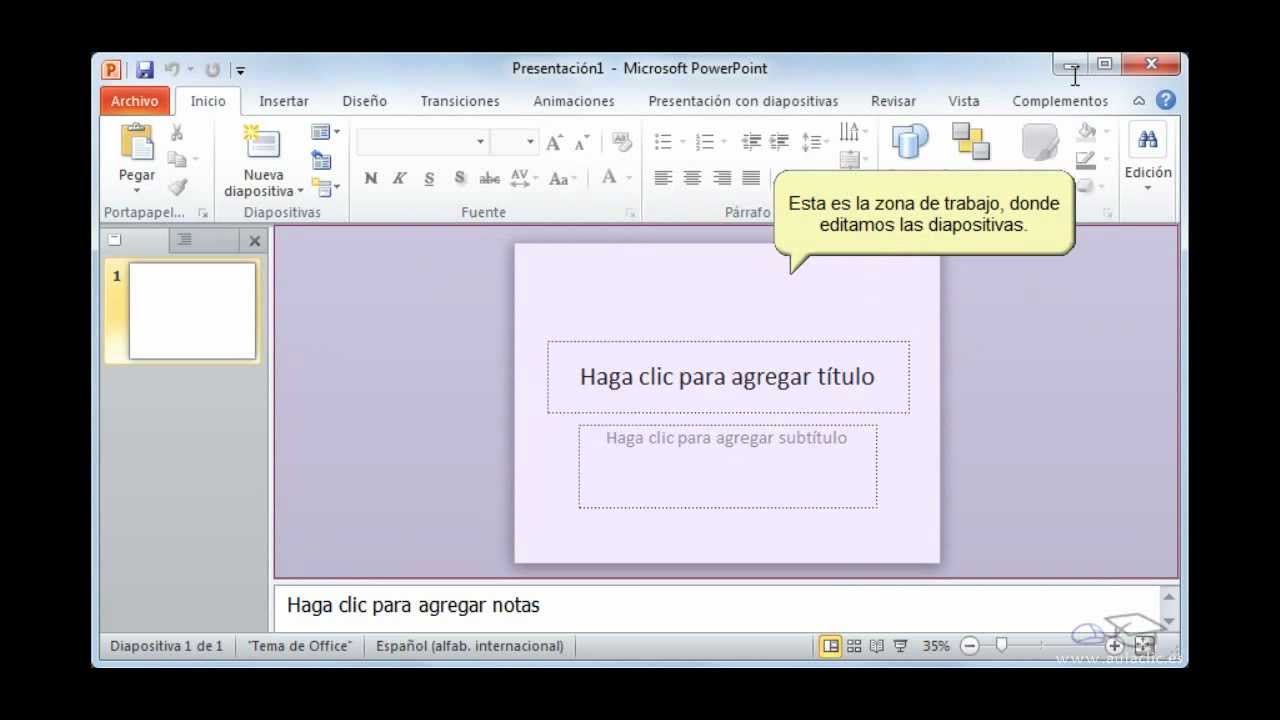The width and height of the screenshot is (1280, 720).
Task: Toggle Underline (S) formatting
Action: pyautogui.click(x=429, y=178)
